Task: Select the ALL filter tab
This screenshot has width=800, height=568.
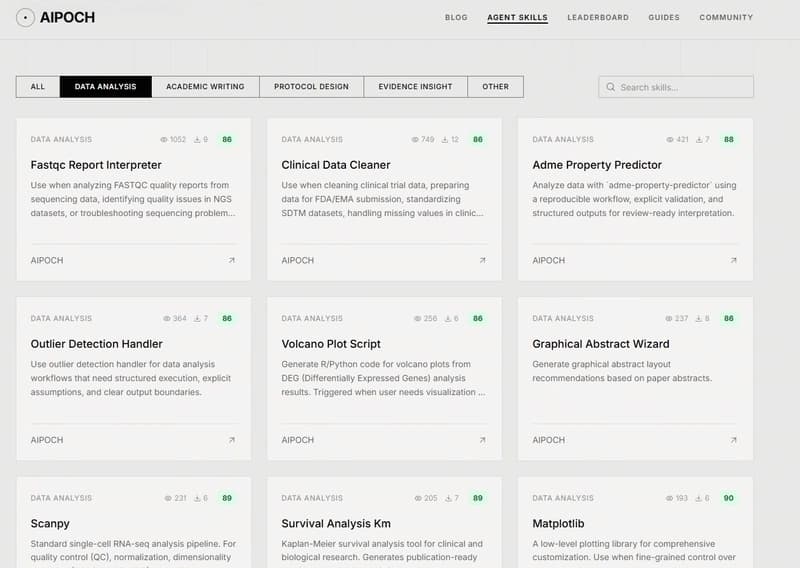Action: [x=38, y=87]
